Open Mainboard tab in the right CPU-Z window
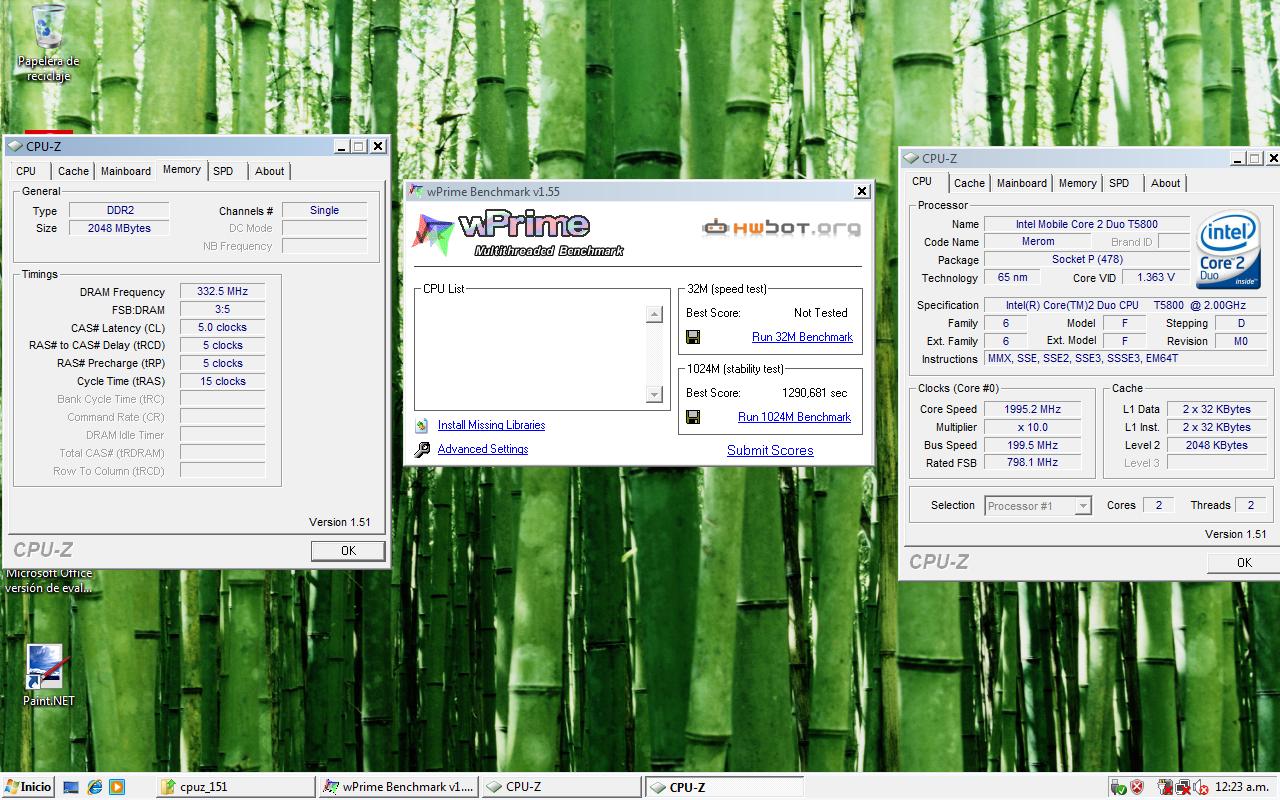This screenshot has height=800, width=1280. [x=1022, y=183]
